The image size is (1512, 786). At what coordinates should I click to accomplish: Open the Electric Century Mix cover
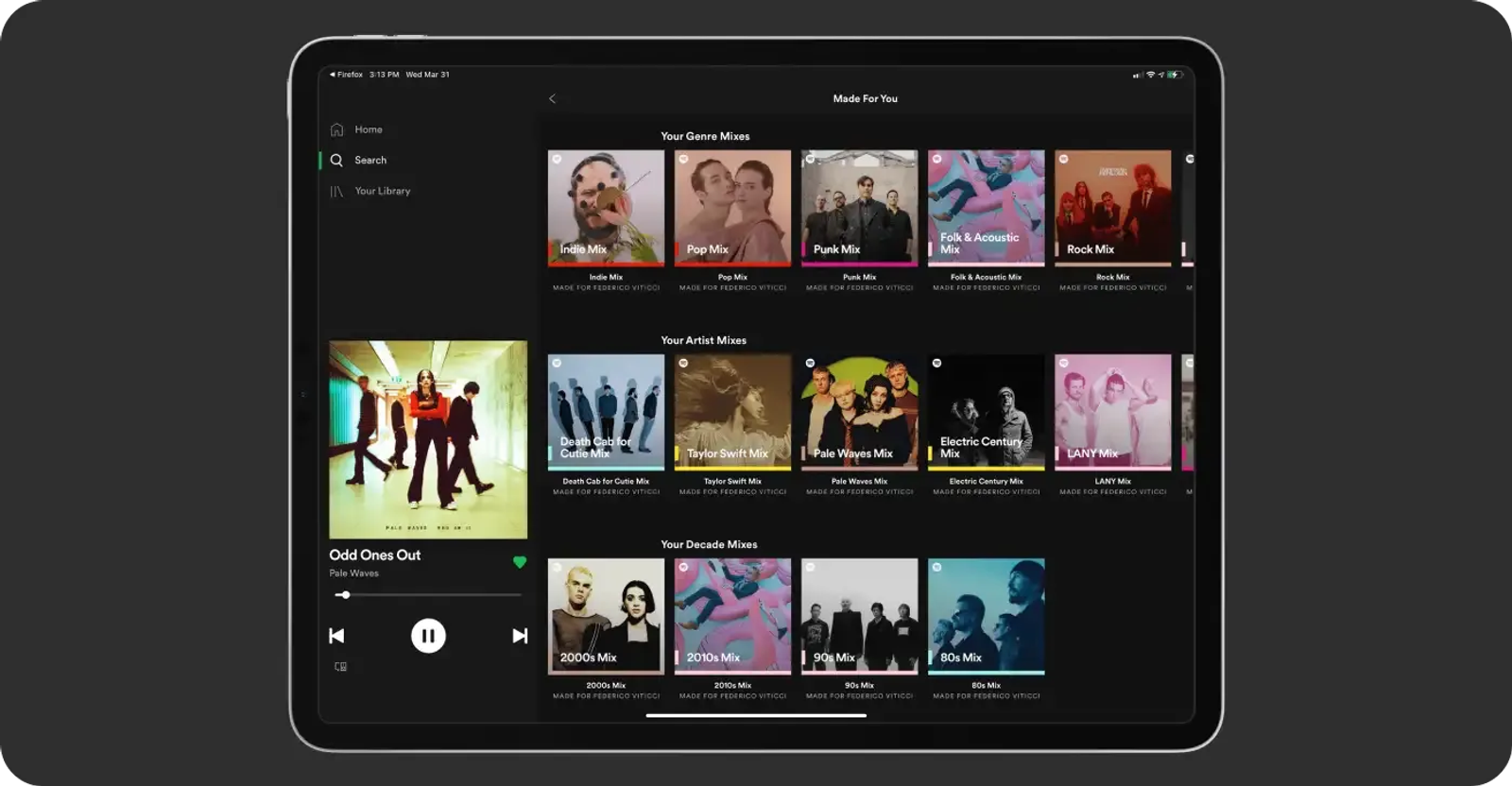point(986,412)
